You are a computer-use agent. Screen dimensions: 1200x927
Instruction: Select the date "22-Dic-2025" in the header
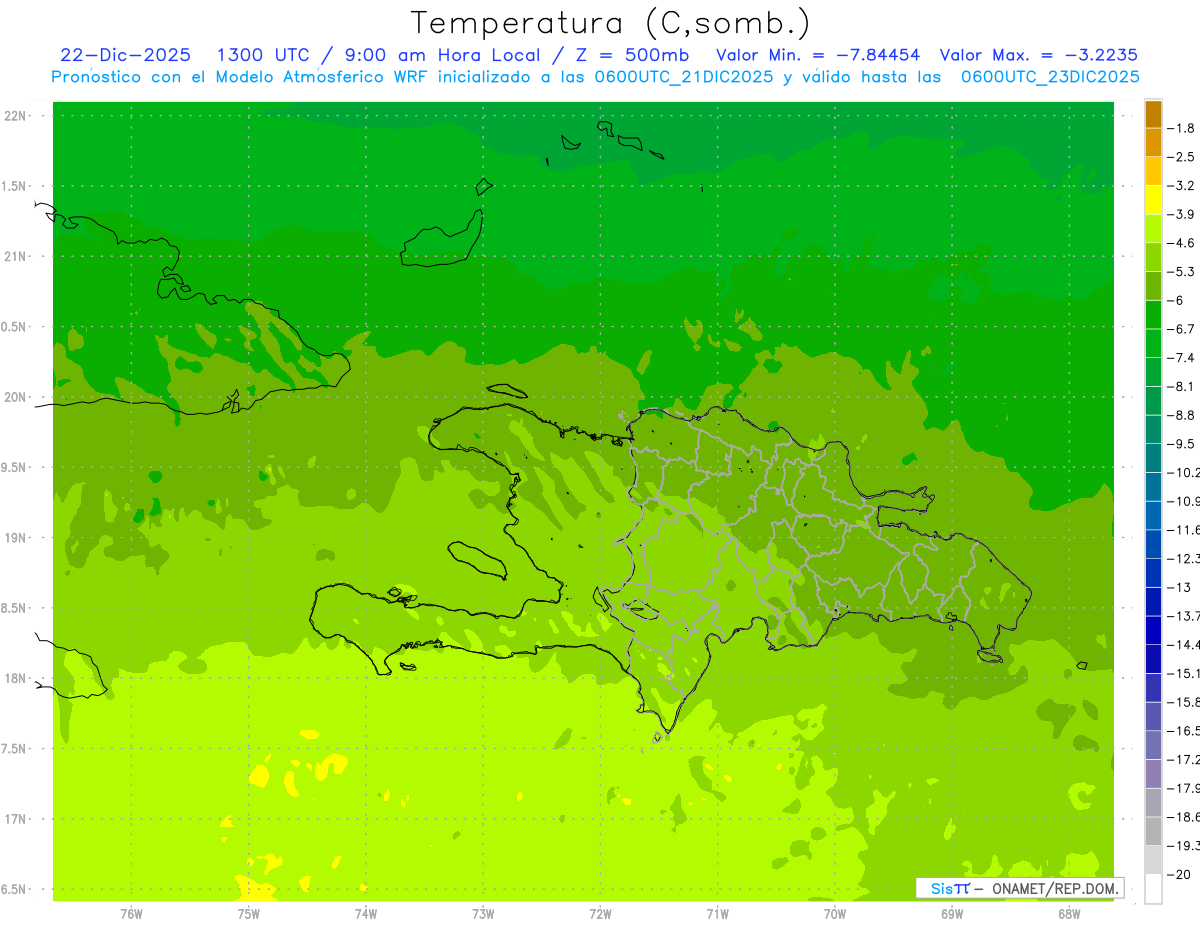coord(125,55)
